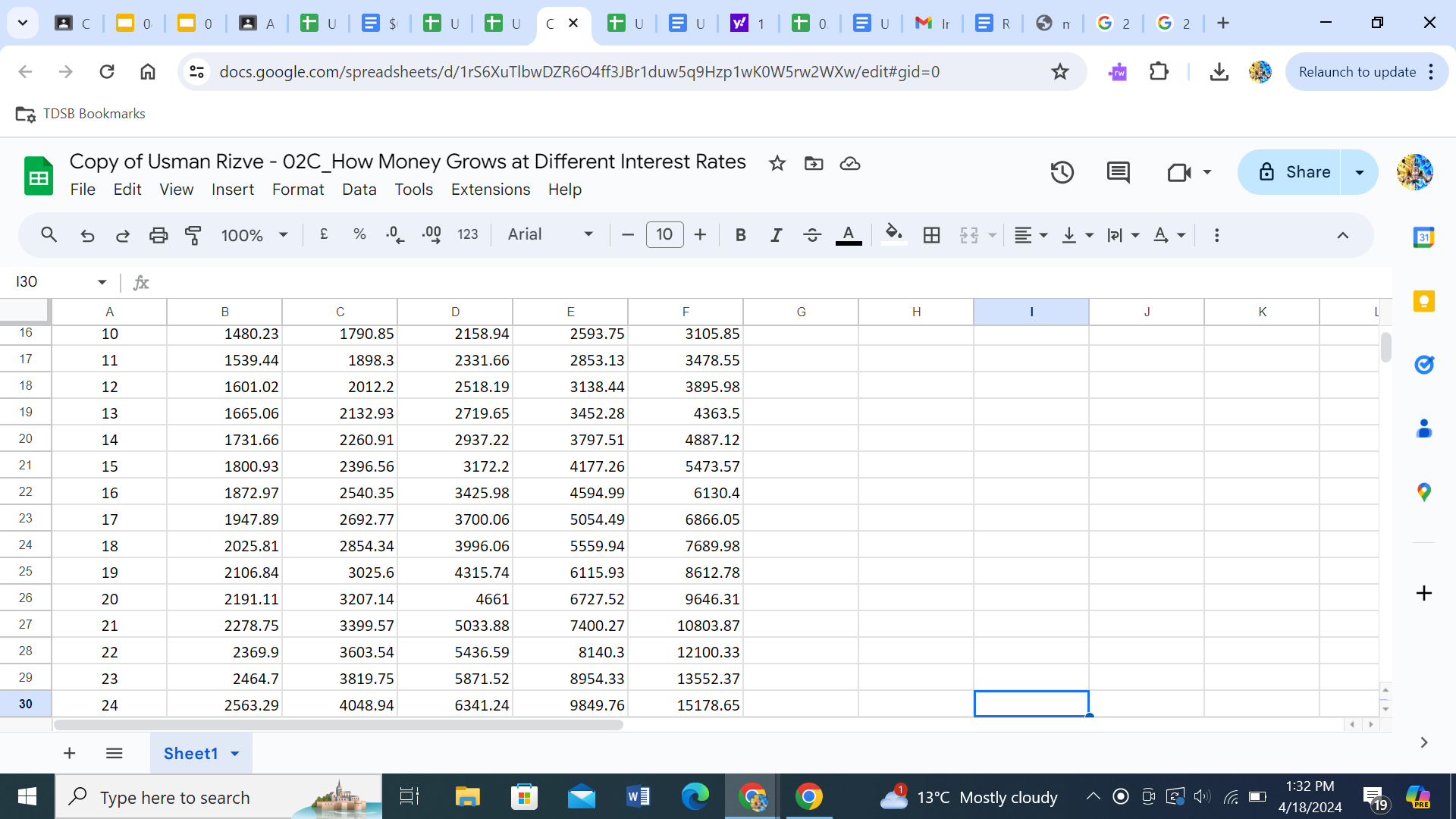
Task: Click the Share button
Action: pos(1302,172)
